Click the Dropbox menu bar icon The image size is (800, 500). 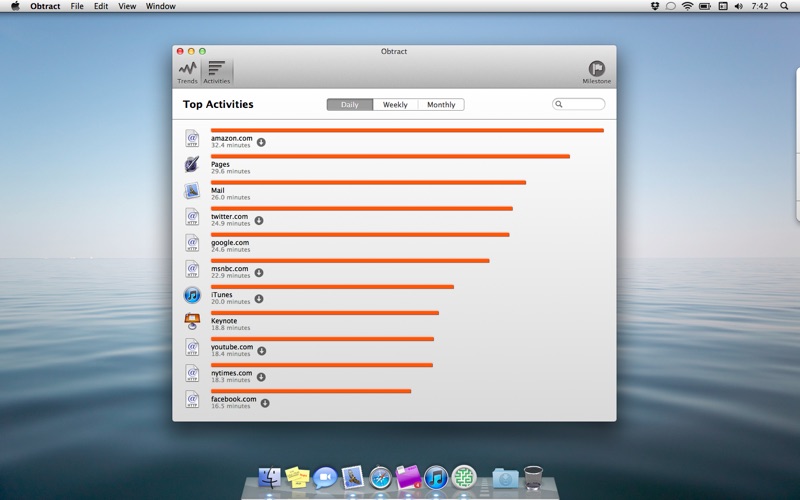pyautogui.click(x=655, y=6)
